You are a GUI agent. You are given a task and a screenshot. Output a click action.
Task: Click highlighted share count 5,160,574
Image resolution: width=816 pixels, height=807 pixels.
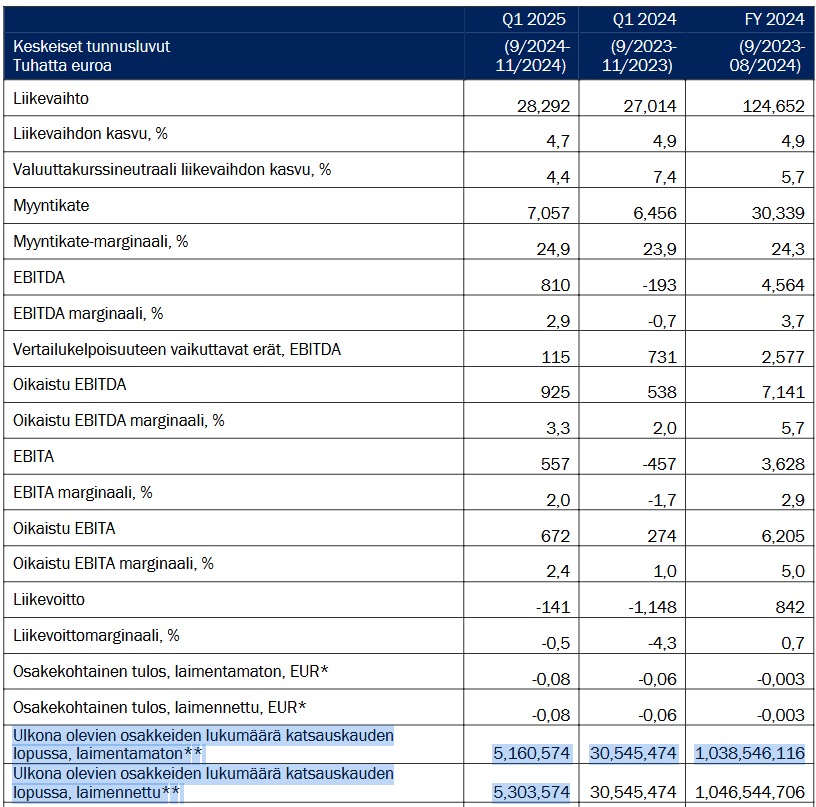coord(531,753)
